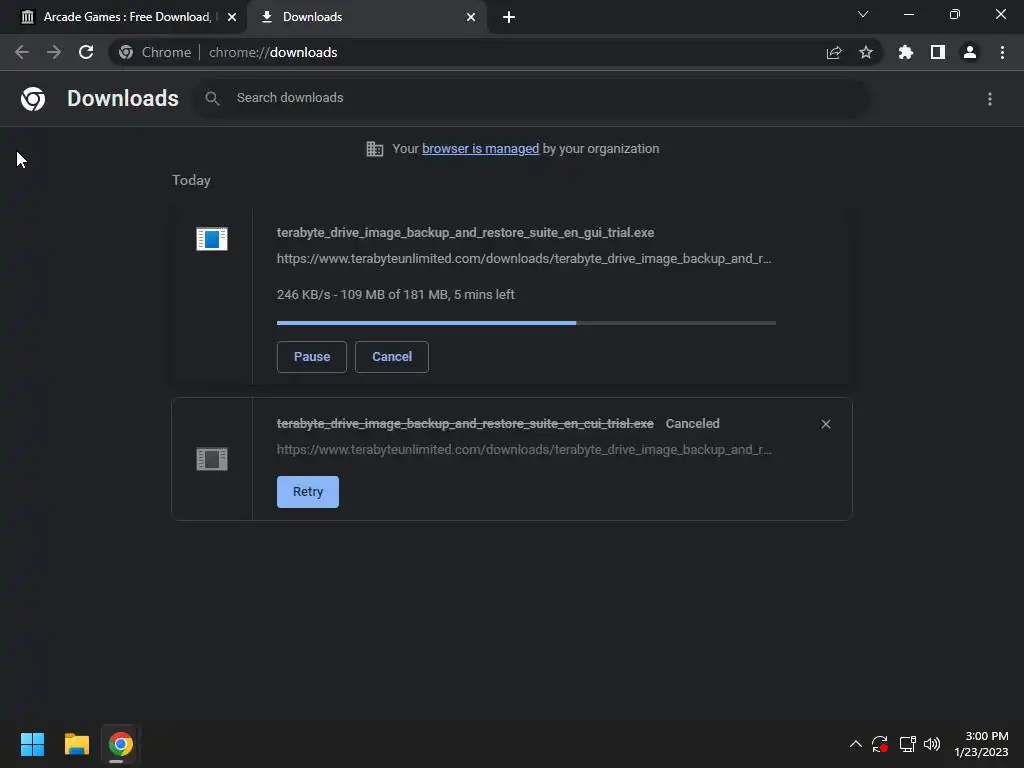Viewport: 1024px width, 768px height.
Task: Click the download progress bar
Action: tap(526, 323)
